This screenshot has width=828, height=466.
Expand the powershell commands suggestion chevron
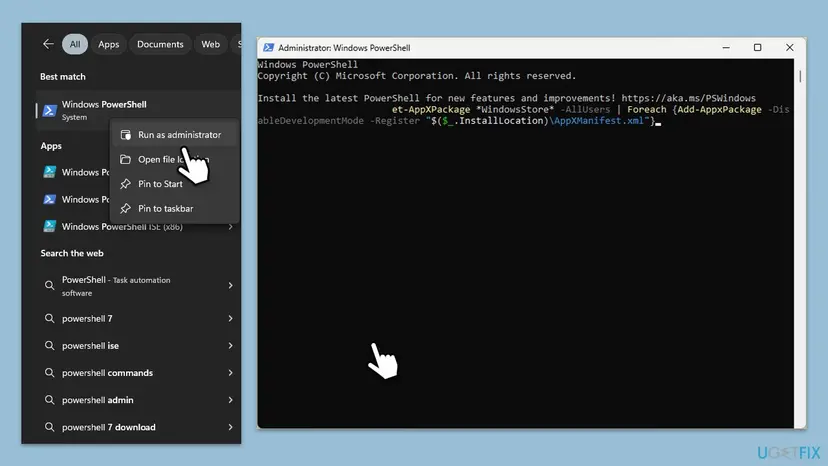point(231,373)
